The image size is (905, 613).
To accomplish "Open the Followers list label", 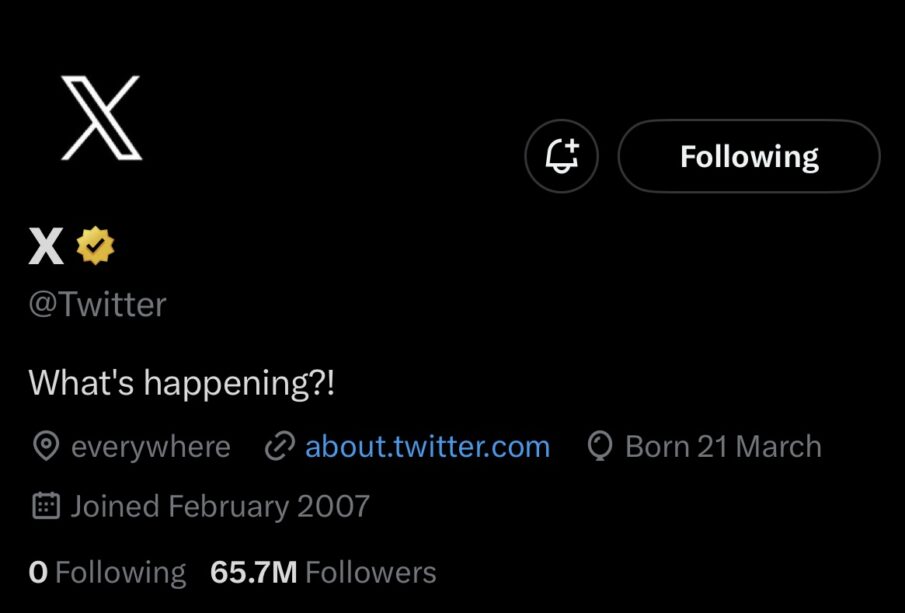I will [371, 573].
